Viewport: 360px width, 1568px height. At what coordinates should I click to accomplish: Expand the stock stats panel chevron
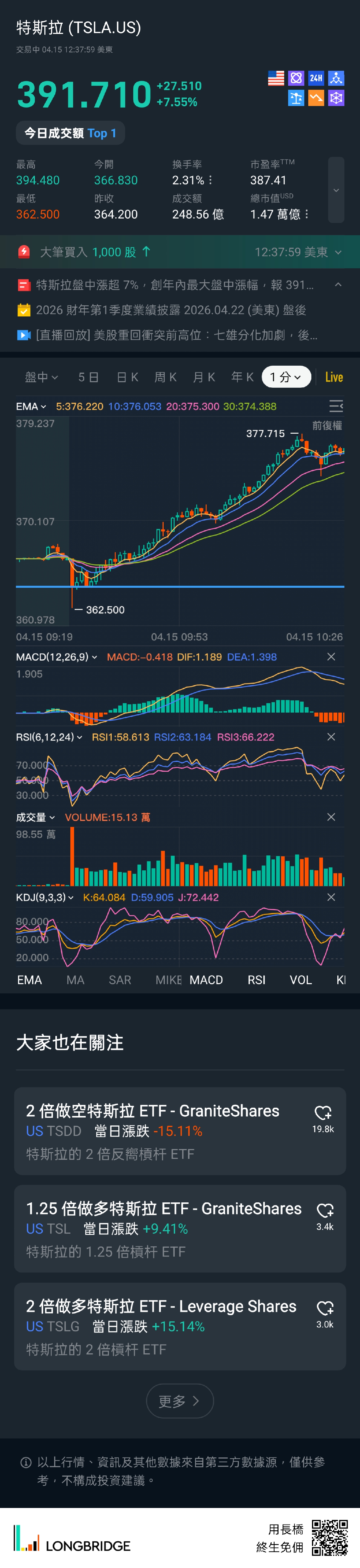click(x=336, y=190)
